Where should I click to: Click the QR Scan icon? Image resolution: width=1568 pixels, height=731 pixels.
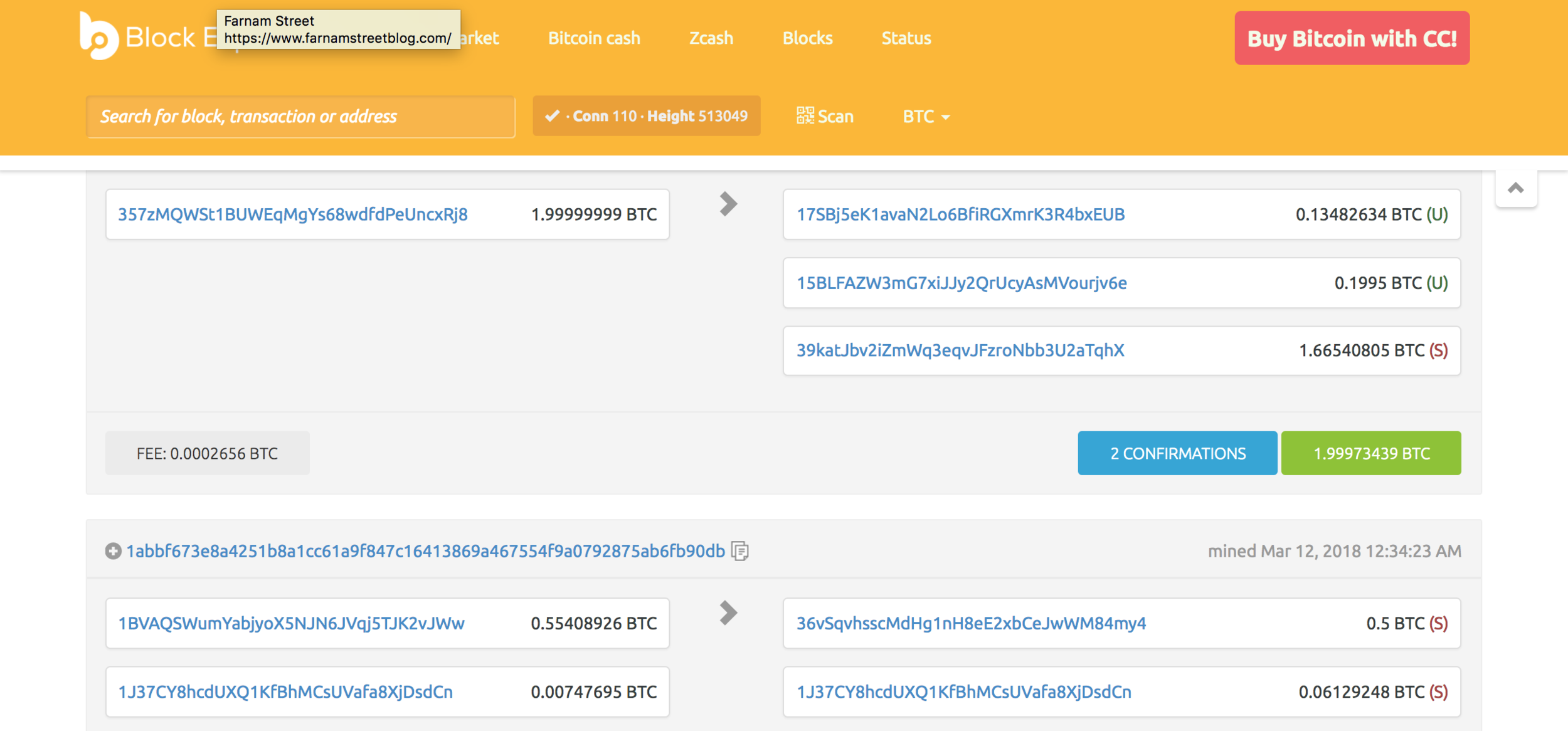(x=805, y=115)
